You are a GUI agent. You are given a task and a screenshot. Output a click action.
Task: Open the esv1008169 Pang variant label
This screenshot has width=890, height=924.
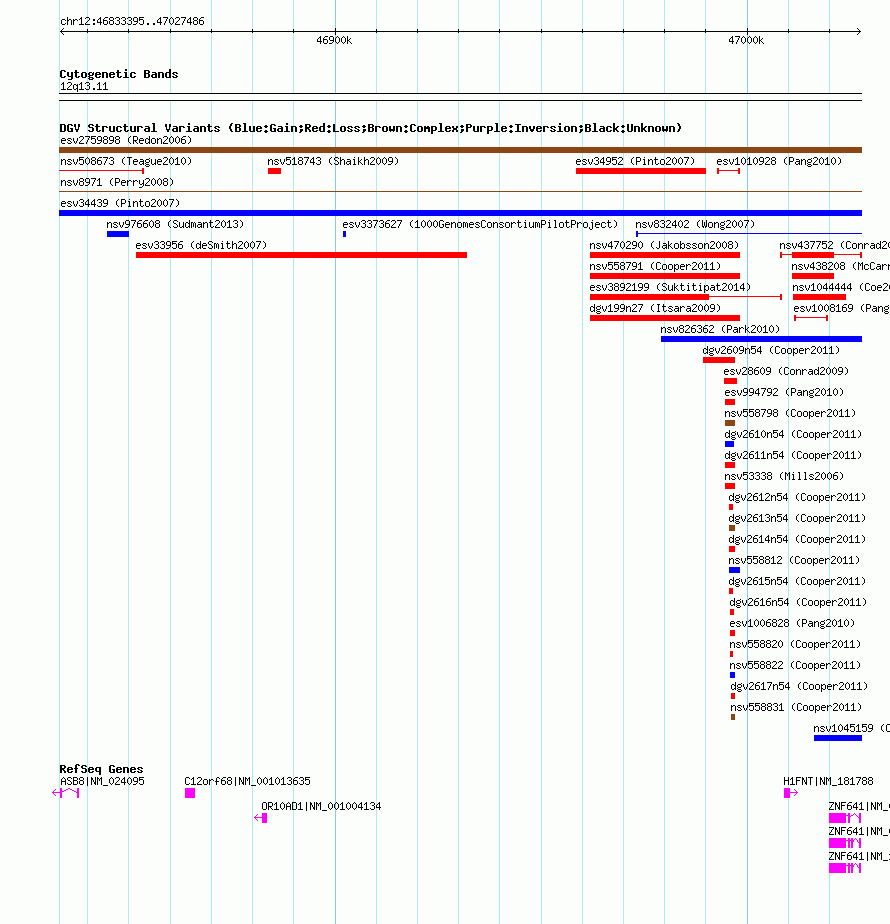841,308
